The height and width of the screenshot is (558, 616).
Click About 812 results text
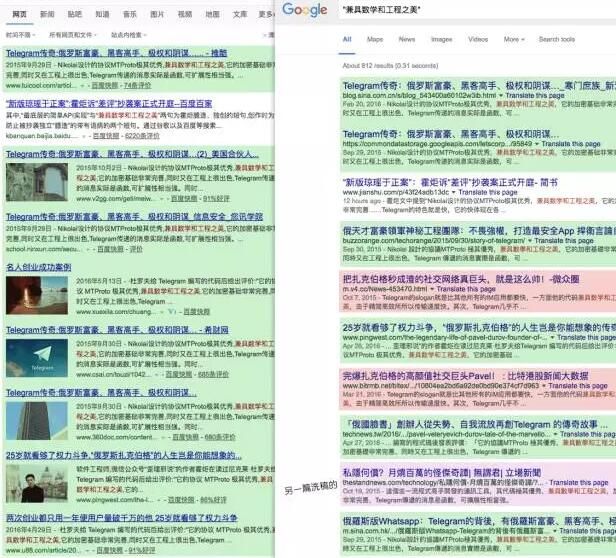tap(390, 66)
